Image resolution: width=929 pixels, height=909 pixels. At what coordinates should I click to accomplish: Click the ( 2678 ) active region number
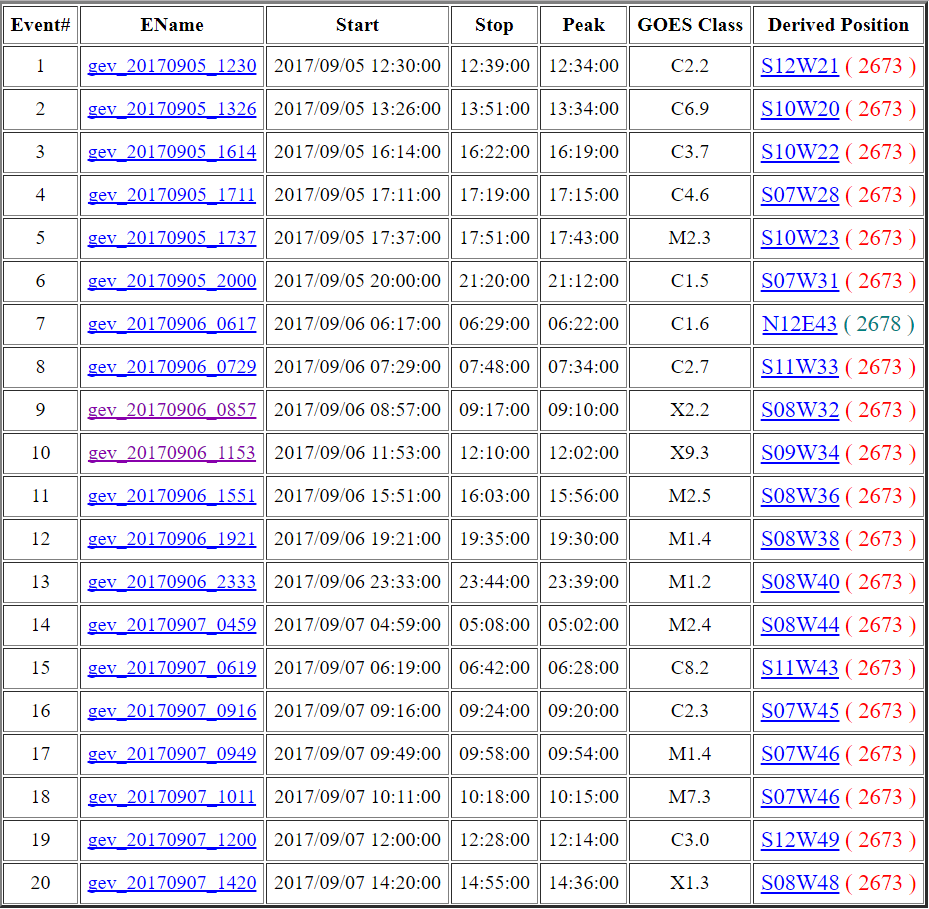point(879,324)
